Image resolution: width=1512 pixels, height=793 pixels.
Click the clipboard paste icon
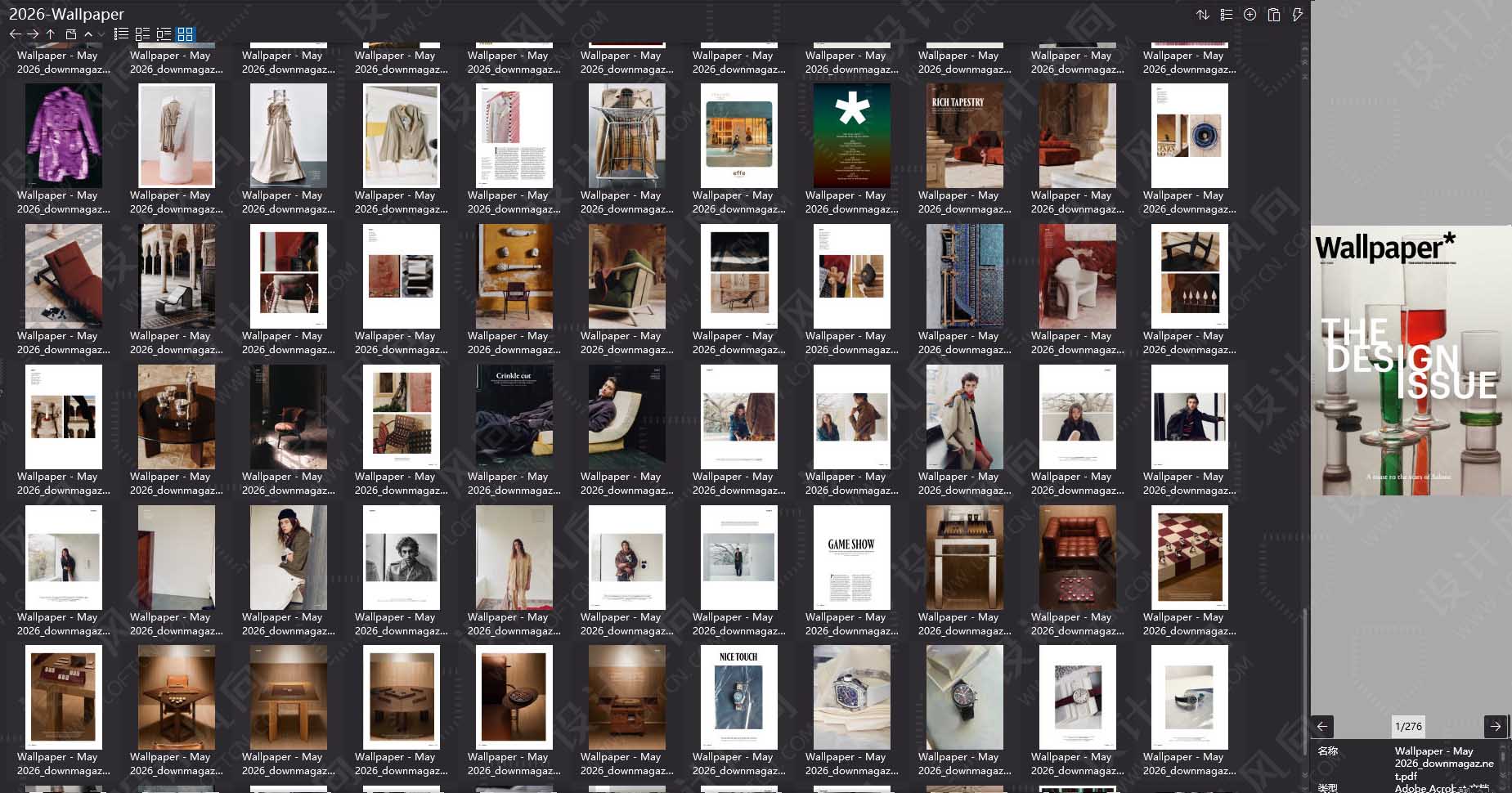coord(1273,15)
